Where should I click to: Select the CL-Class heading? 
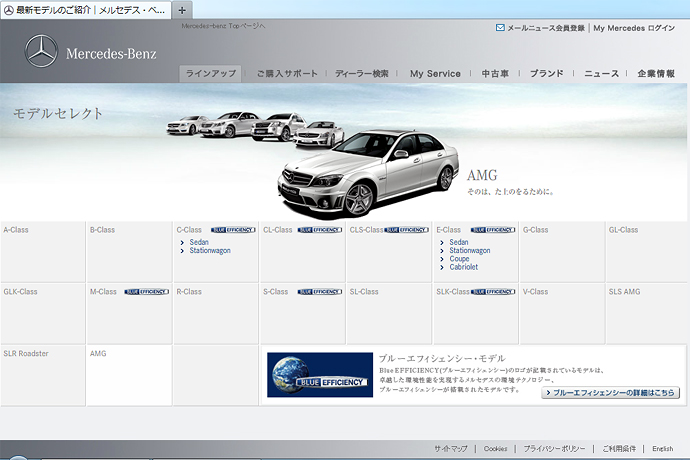278,230
